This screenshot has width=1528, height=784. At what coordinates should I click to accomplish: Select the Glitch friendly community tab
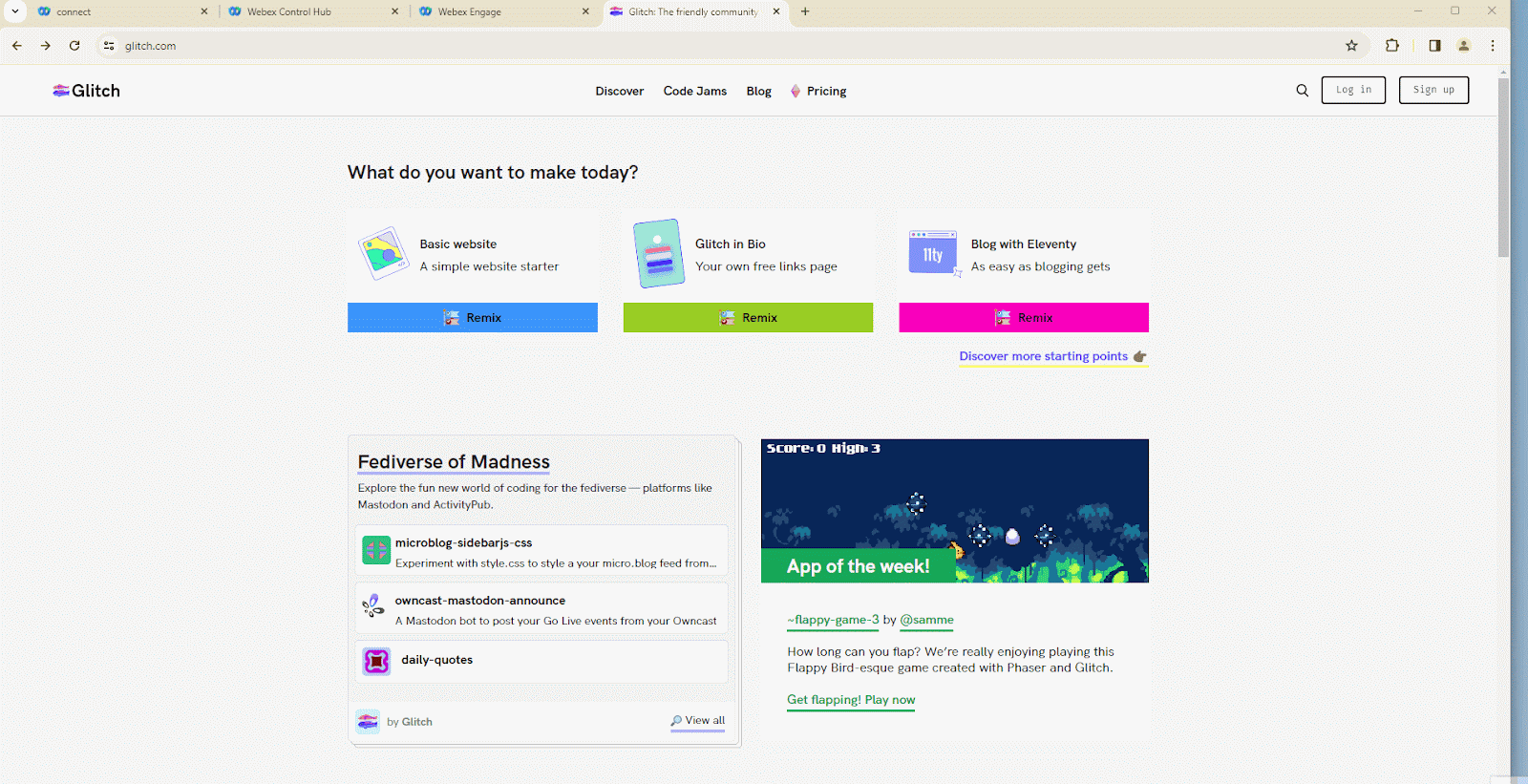click(x=695, y=11)
